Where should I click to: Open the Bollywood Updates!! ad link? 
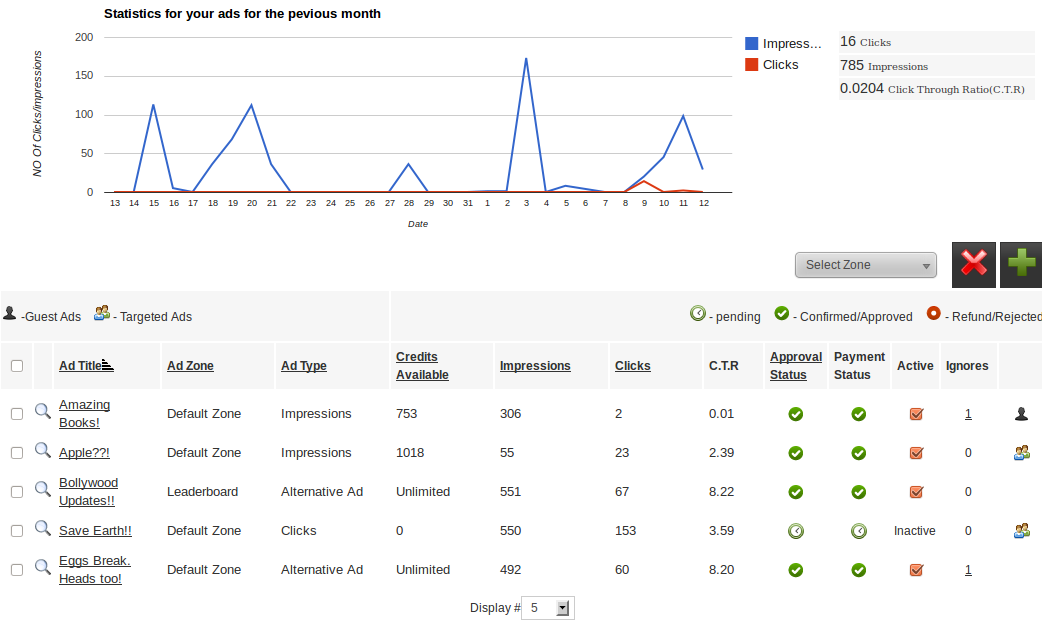point(88,491)
